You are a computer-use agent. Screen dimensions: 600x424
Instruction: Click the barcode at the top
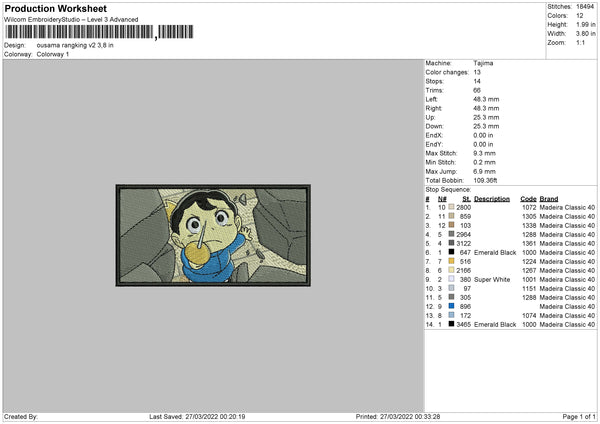(x=99, y=32)
